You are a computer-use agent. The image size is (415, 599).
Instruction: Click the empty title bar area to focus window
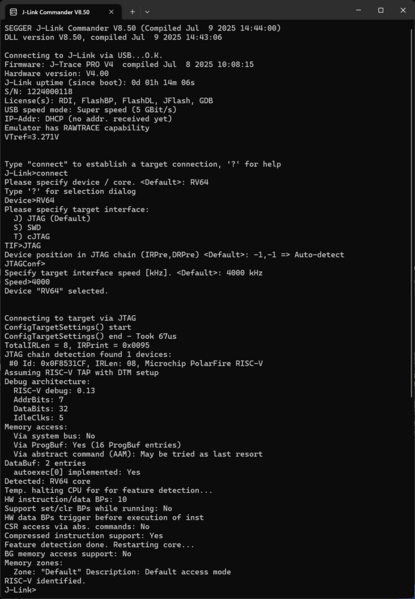pyautogui.click(x=248, y=10)
